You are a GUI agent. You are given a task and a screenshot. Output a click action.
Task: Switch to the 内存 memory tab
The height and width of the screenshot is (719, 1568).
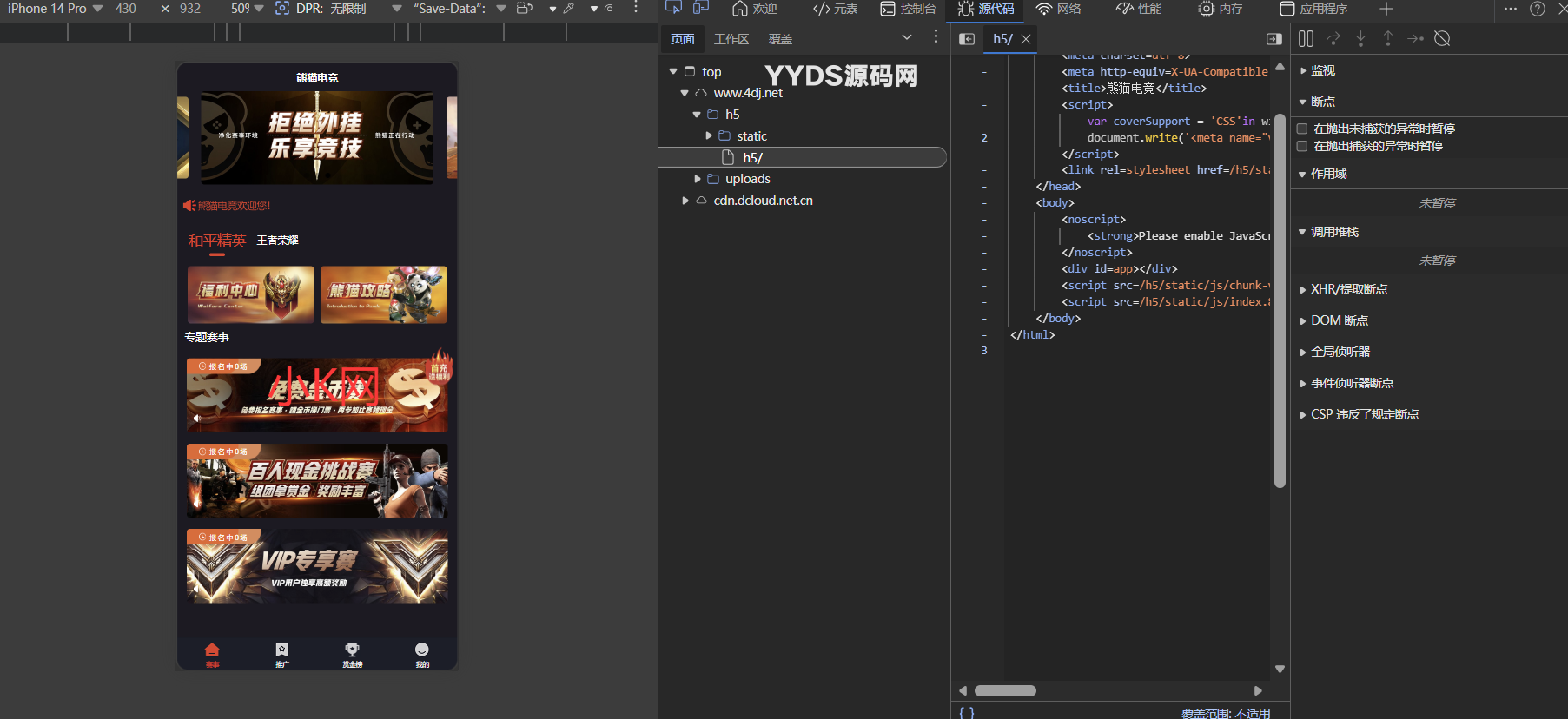click(x=1221, y=9)
